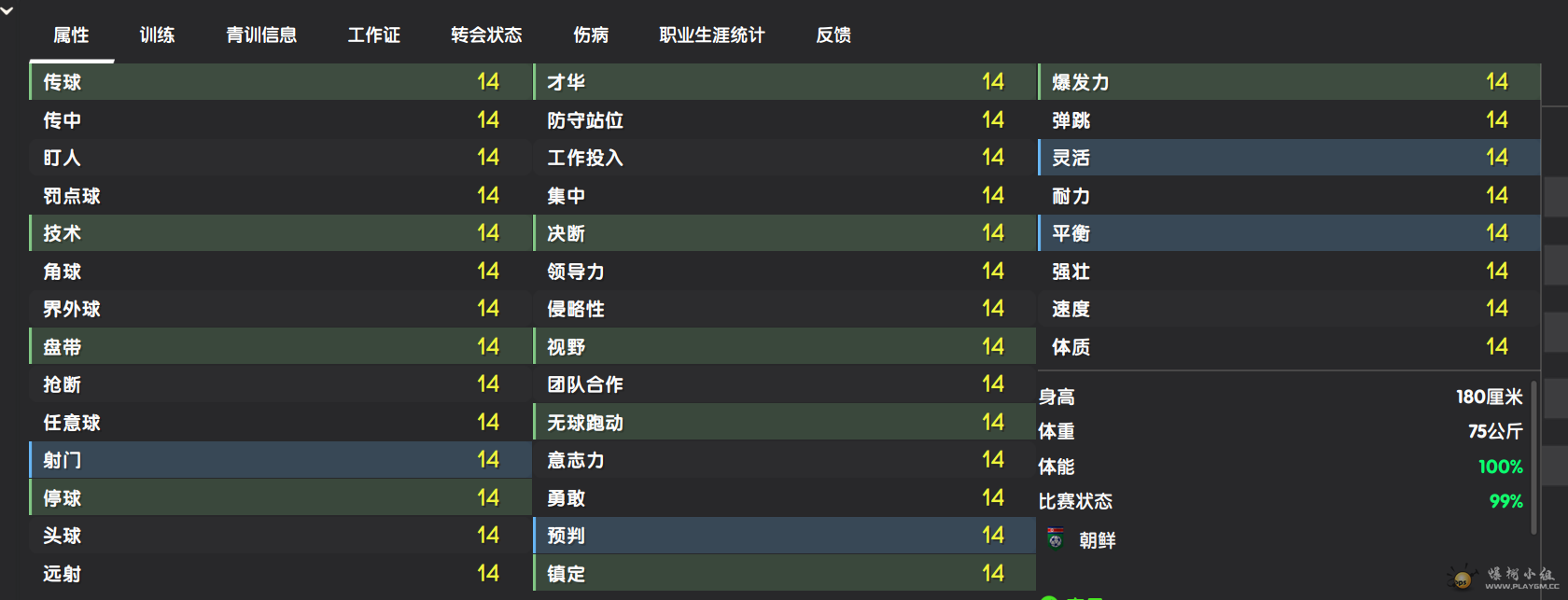
Task: Click the 反馈 tab
Action: coord(833,35)
